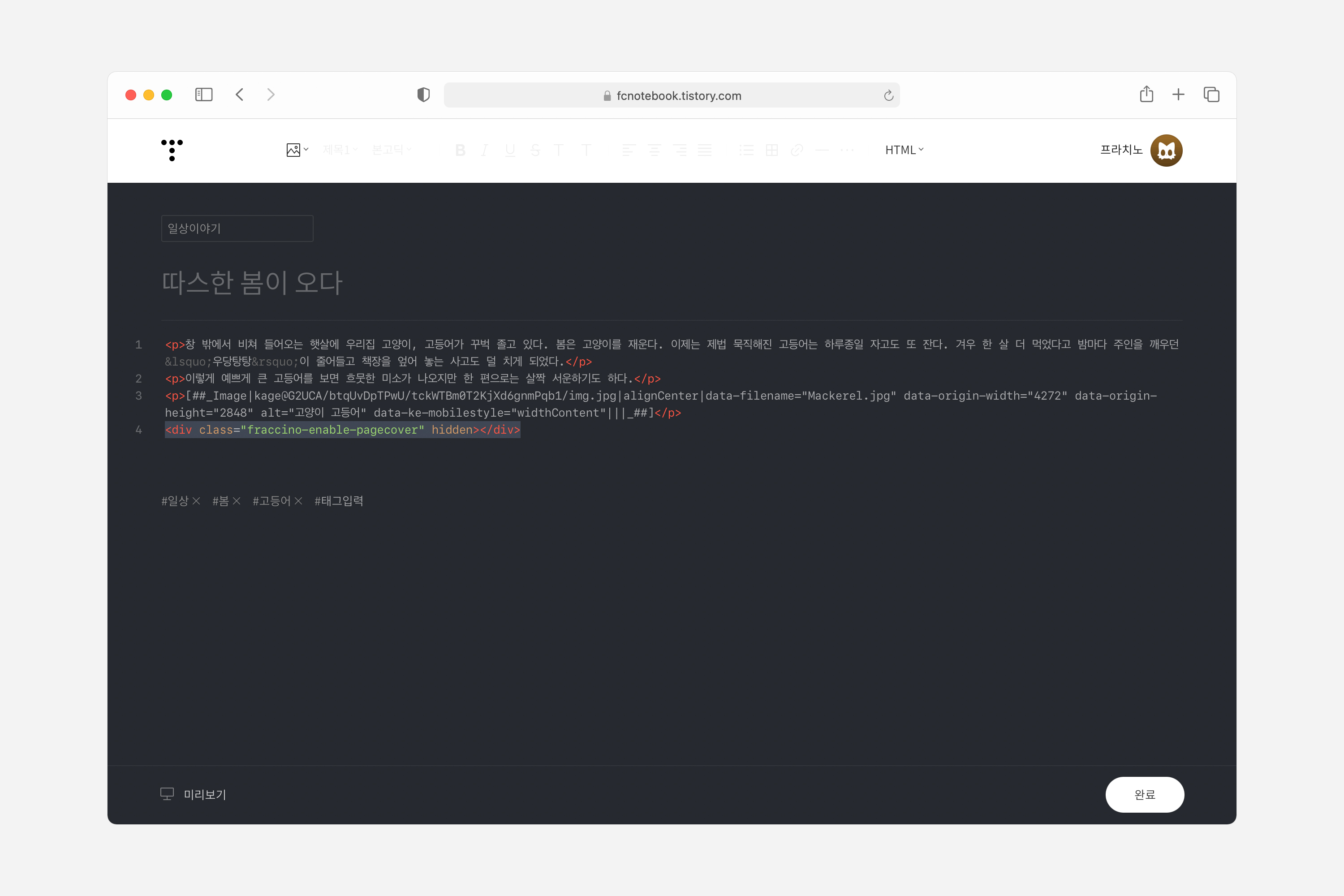The height and width of the screenshot is (896, 1344).
Task: Open the HTML editor mode dropdown
Action: [904, 150]
